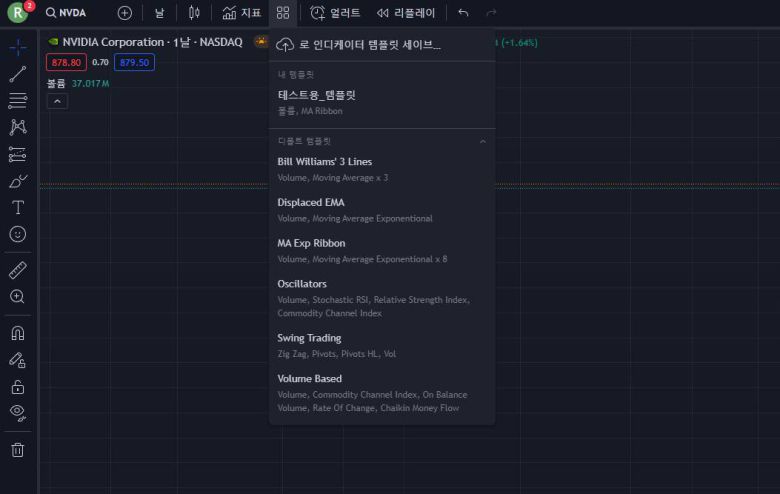Screen dimensions: 780x494
Task: Toggle stay in drawing mode
Action: click(x=18, y=360)
